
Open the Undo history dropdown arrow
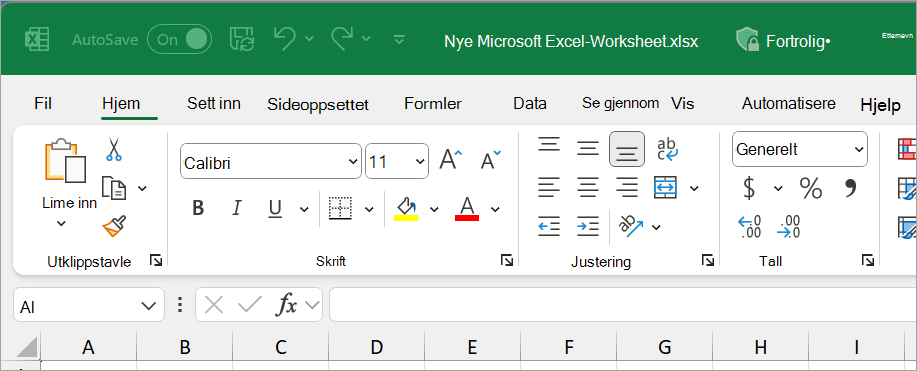(309, 39)
